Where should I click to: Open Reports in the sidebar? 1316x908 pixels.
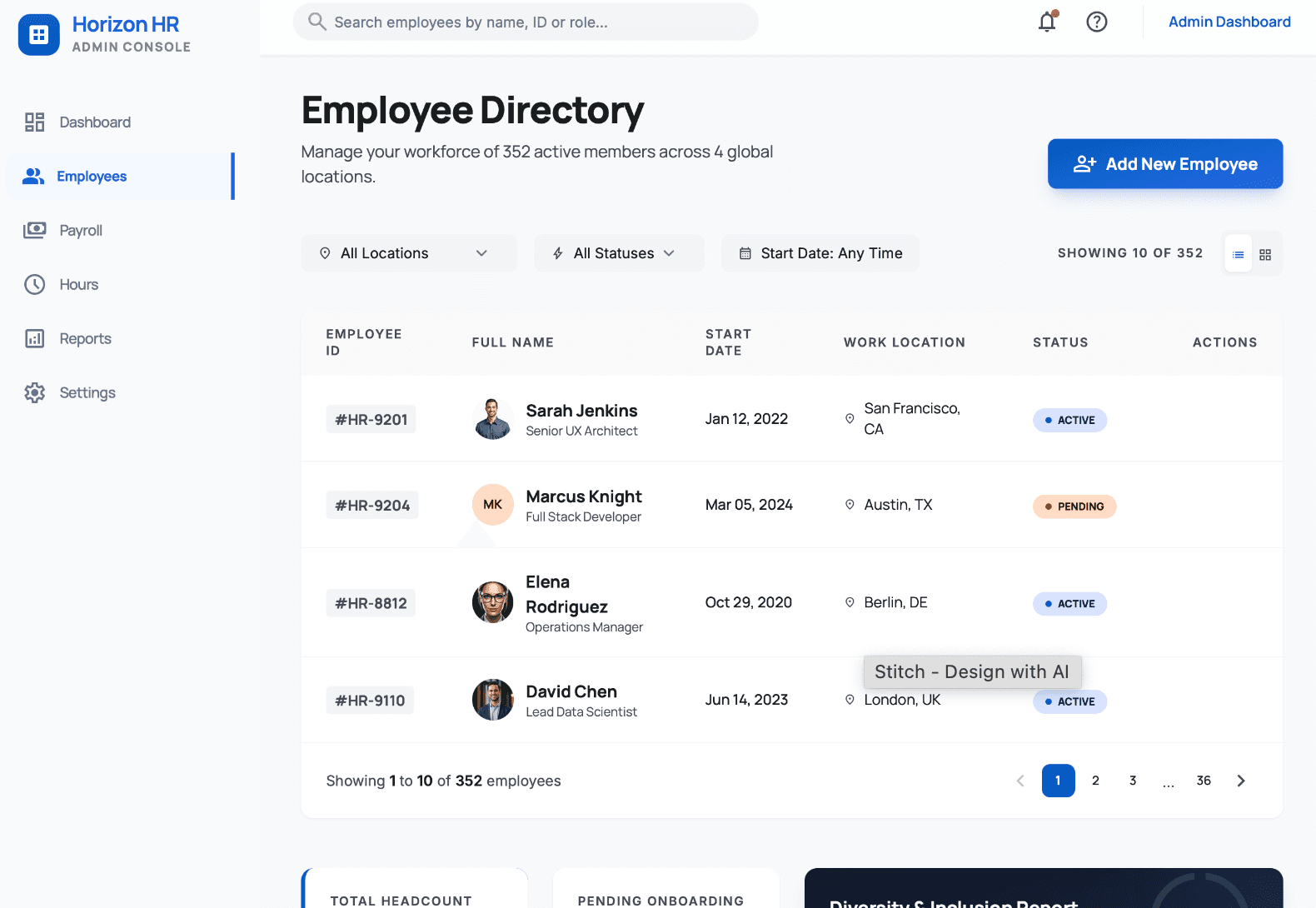click(x=121, y=339)
